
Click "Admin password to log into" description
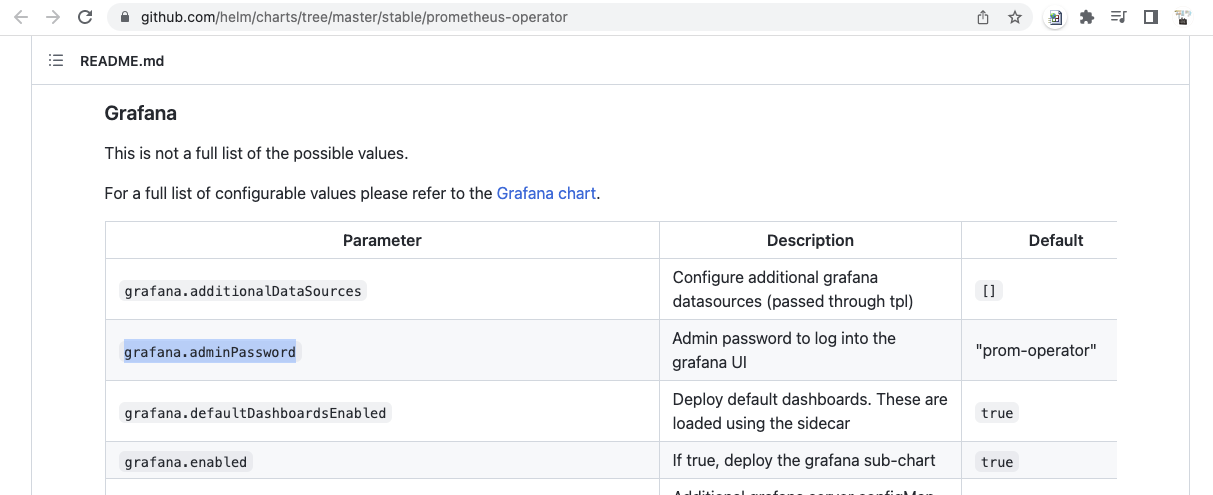784,350
